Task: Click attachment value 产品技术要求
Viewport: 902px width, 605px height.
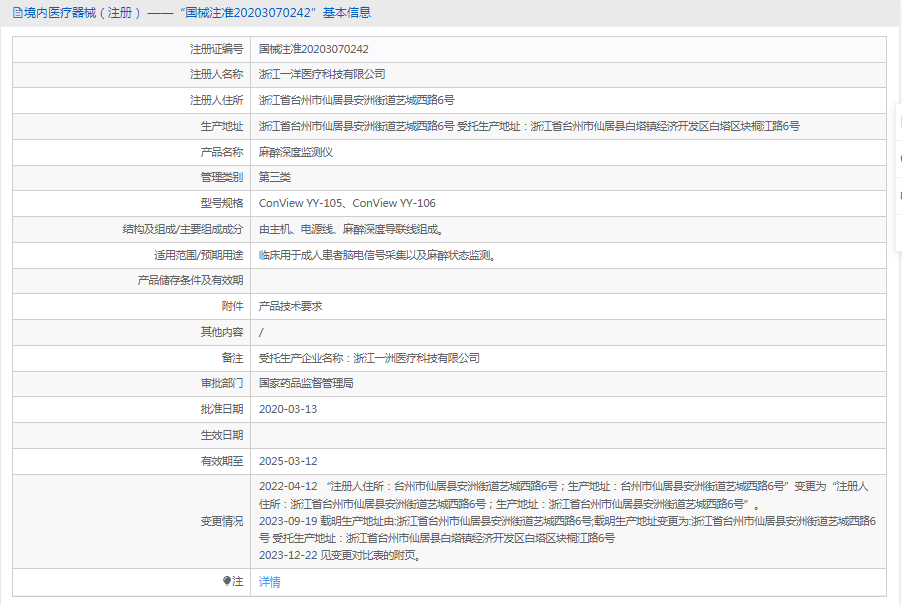Action: [x=291, y=307]
